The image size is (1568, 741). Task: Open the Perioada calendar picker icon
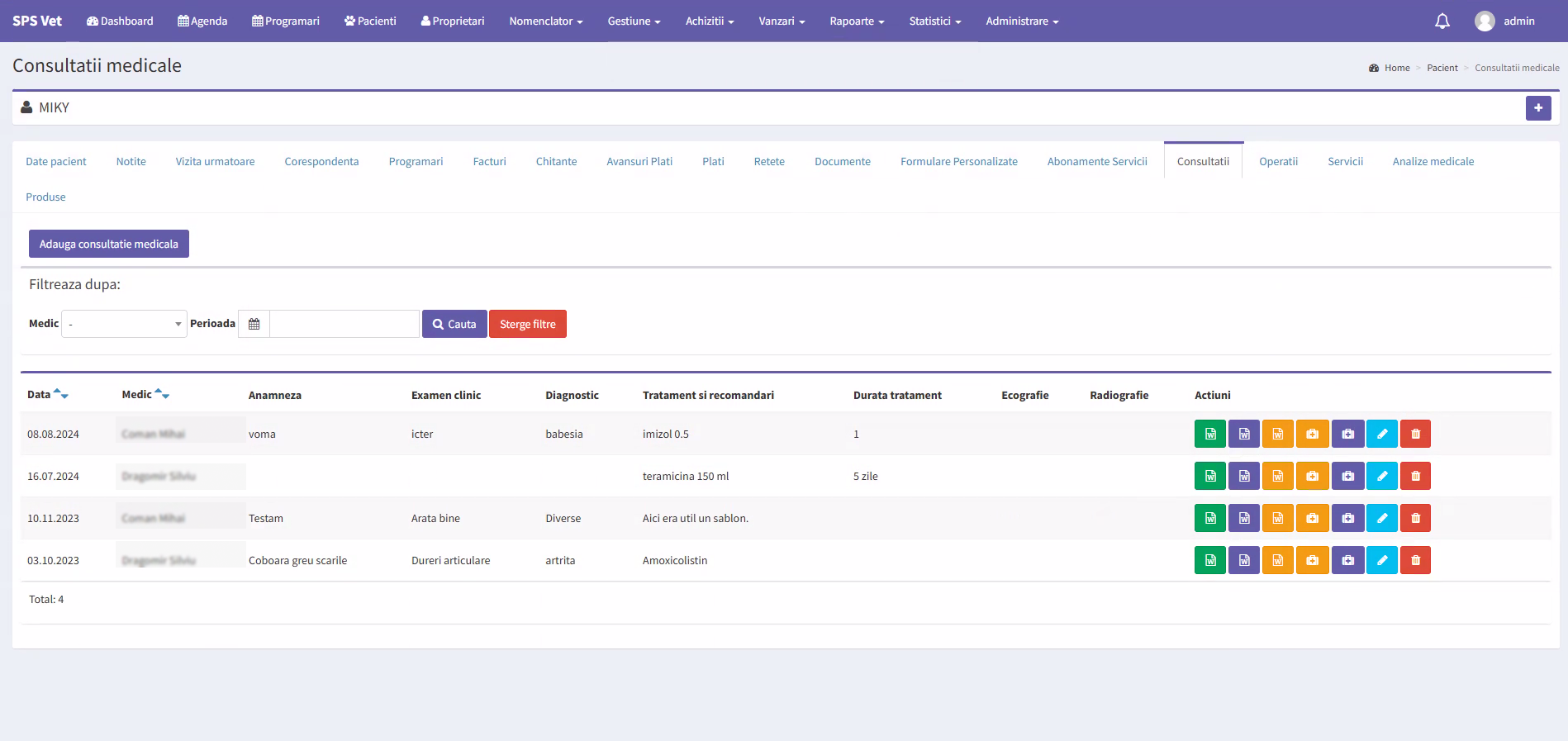[254, 324]
